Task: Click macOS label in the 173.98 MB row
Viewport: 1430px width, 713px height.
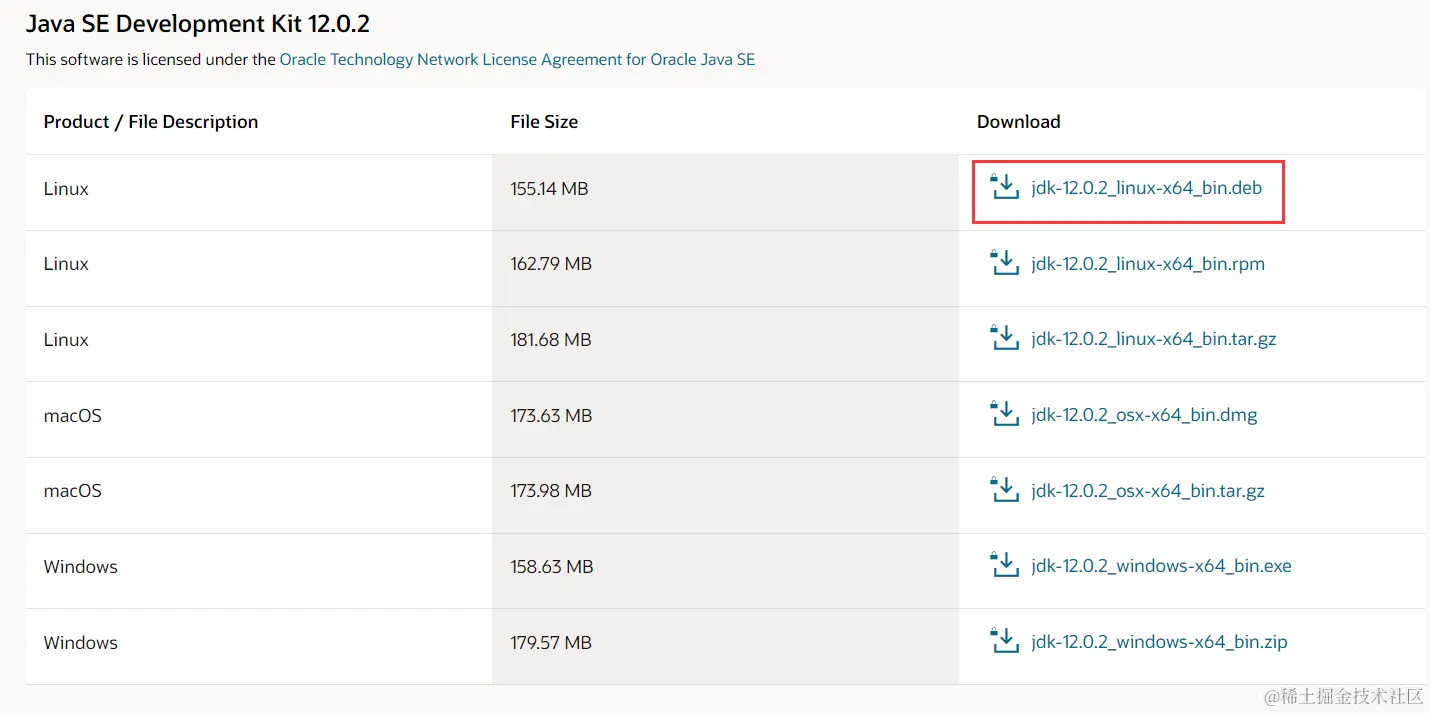Action: [73, 491]
